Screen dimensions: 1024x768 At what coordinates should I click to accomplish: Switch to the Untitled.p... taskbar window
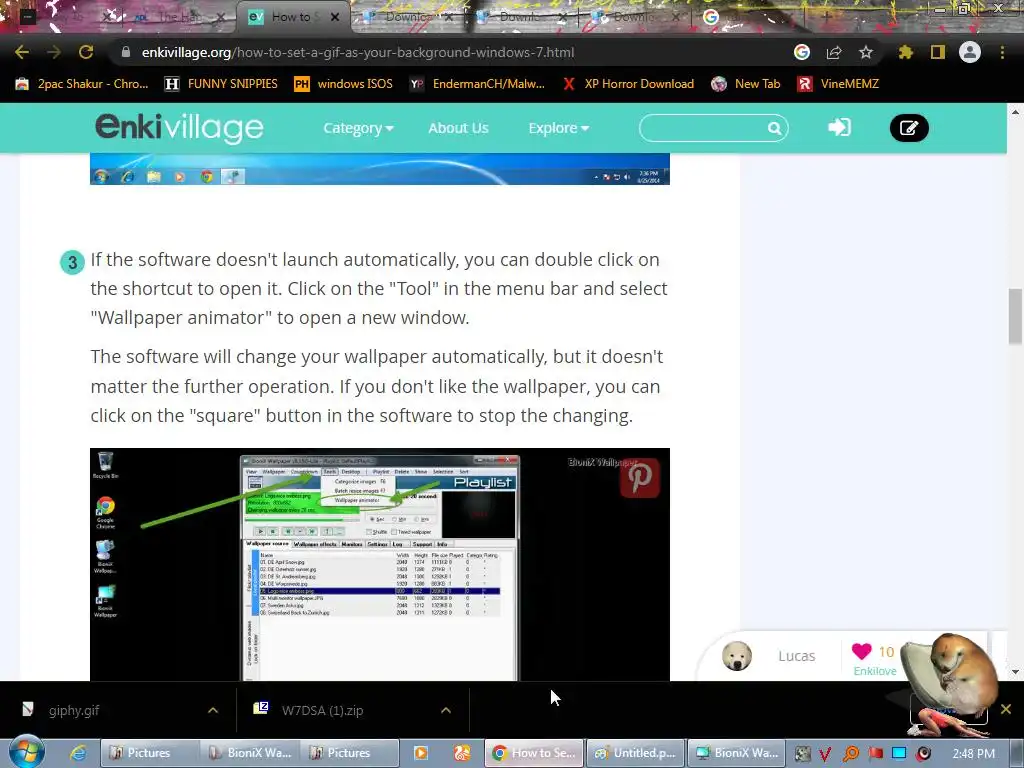tap(635, 753)
